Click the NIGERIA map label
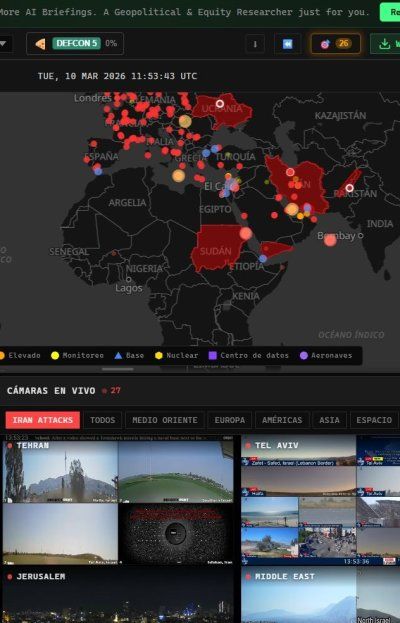Image resolution: width=400 pixels, height=623 pixels. pos(144,269)
